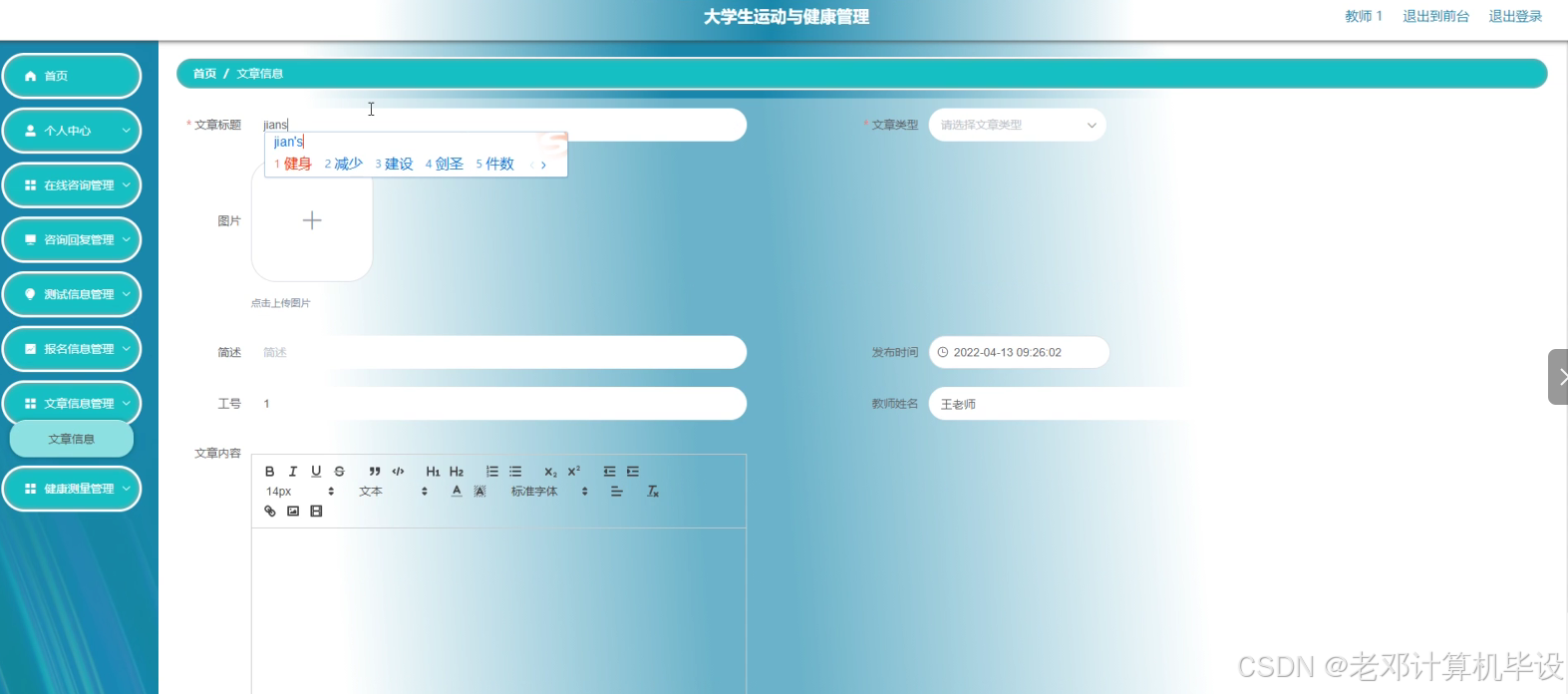Click 首页 in the breadcrumb
The height and width of the screenshot is (694, 1568).
(204, 74)
